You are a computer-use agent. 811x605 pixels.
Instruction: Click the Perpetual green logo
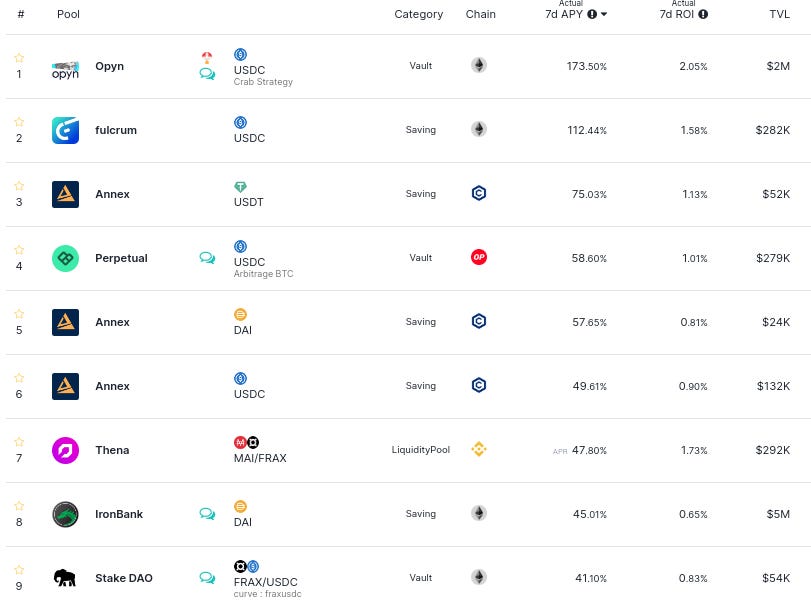pyautogui.click(x=65, y=258)
